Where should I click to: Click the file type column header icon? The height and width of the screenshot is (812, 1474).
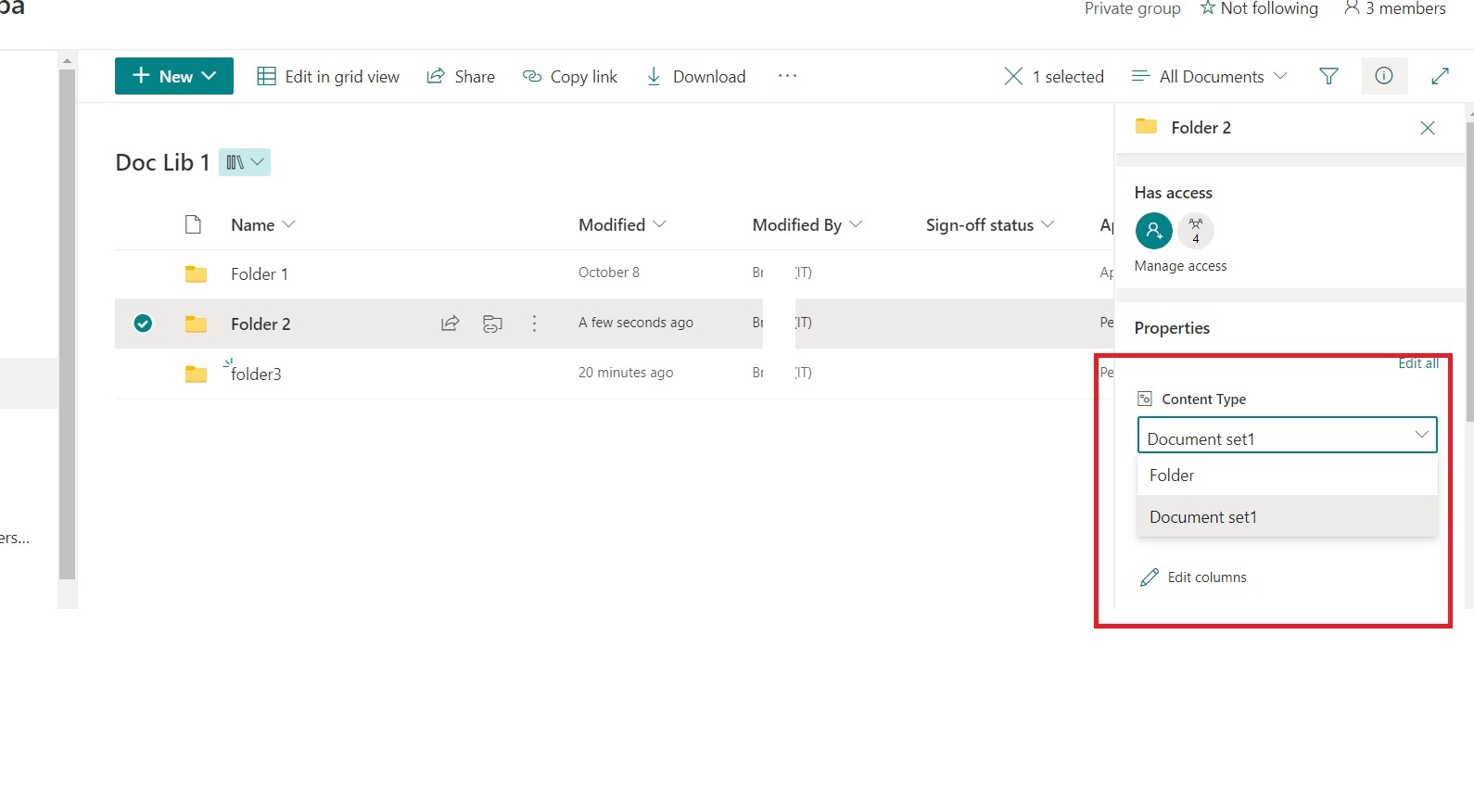[x=193, y=224]
